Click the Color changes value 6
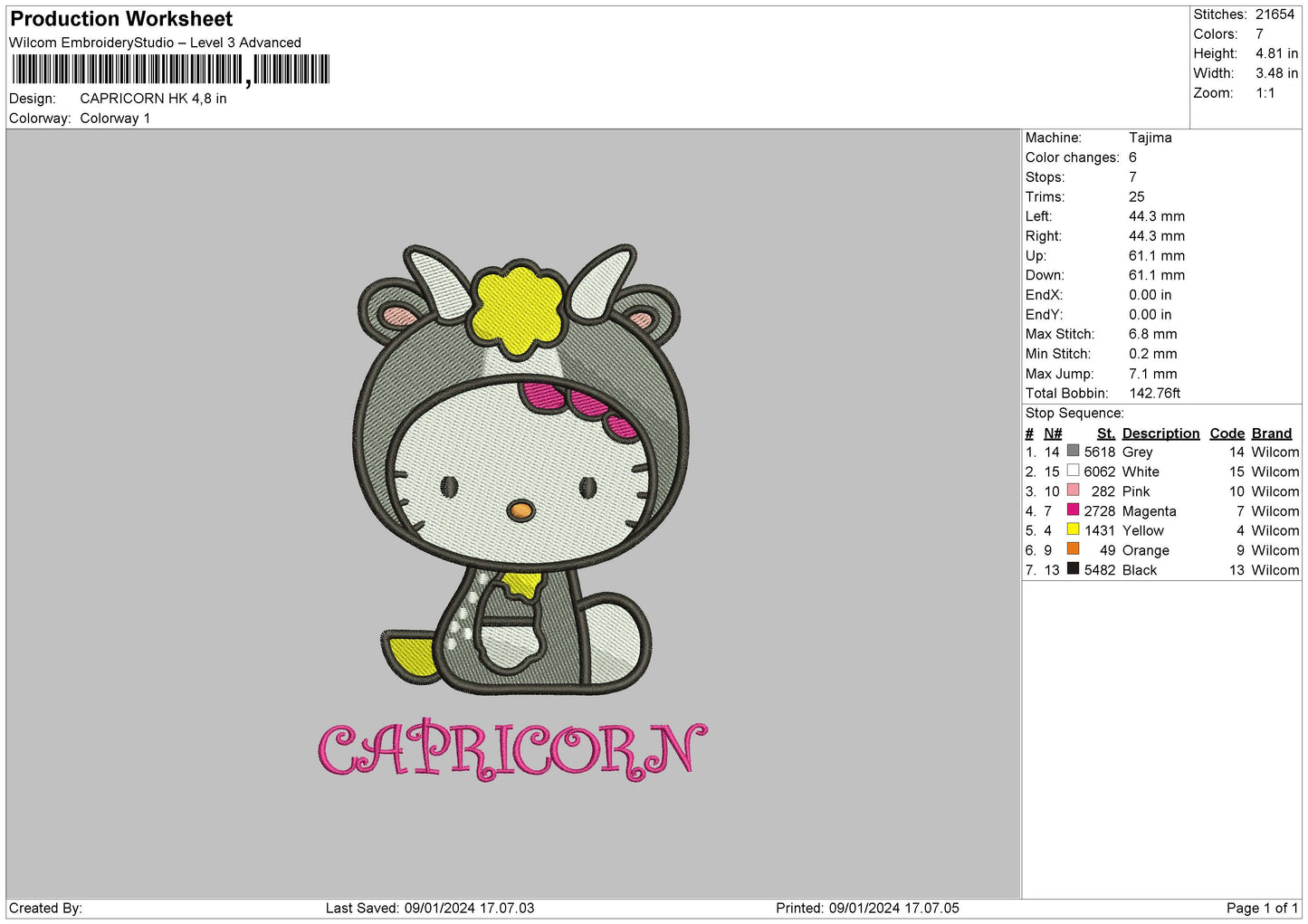This screenshot has width=1308, height=924. 1132,157
